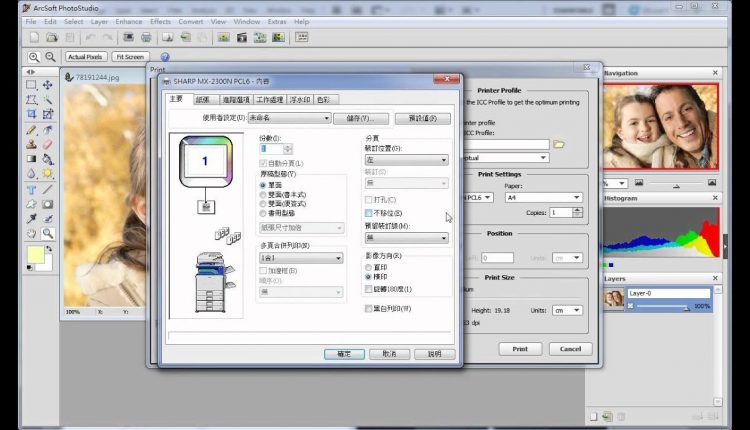Select the Clone Stamp tool
This screenshot has width=750, height=430.
(x=31, y=144)
